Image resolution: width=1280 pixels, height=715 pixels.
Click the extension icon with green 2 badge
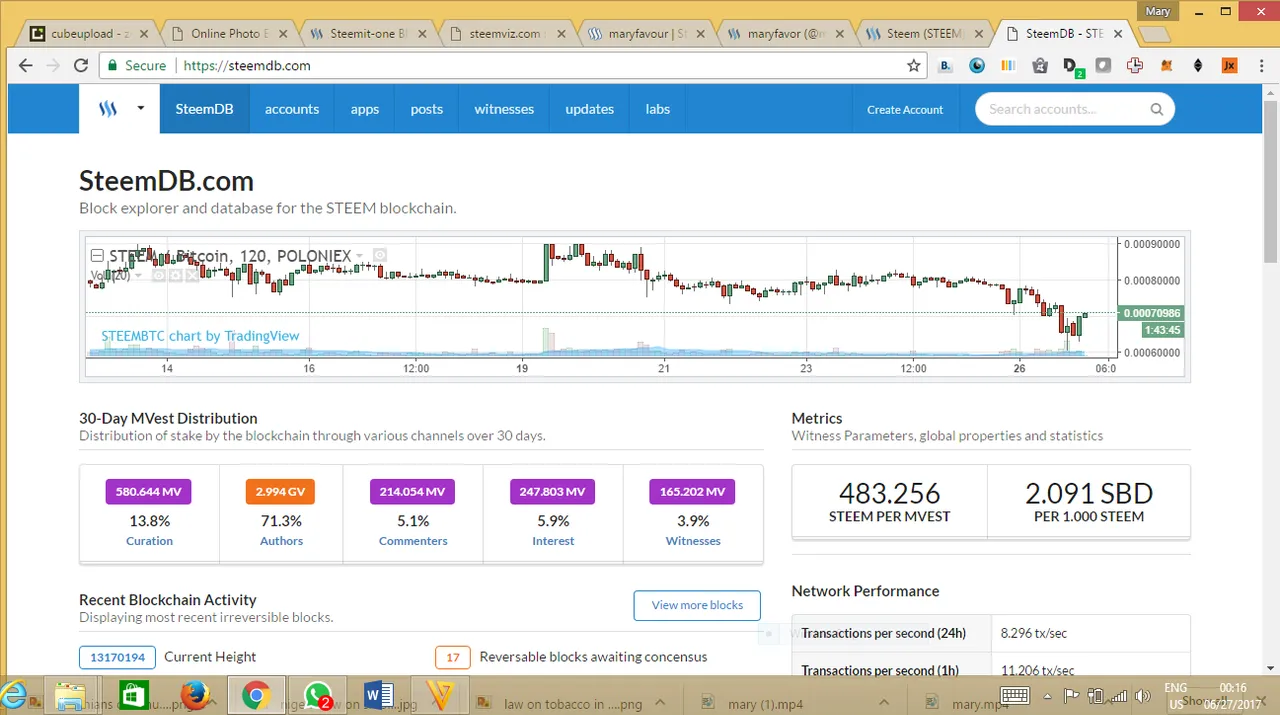[x=1072, y=67]
